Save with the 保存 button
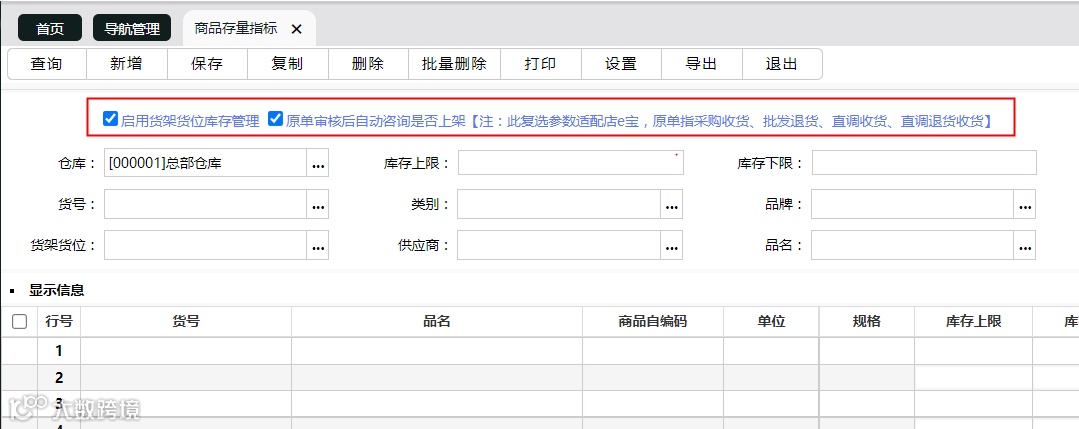The height and width of the screenshot is (429, 1079). click(x=206, y=64)
